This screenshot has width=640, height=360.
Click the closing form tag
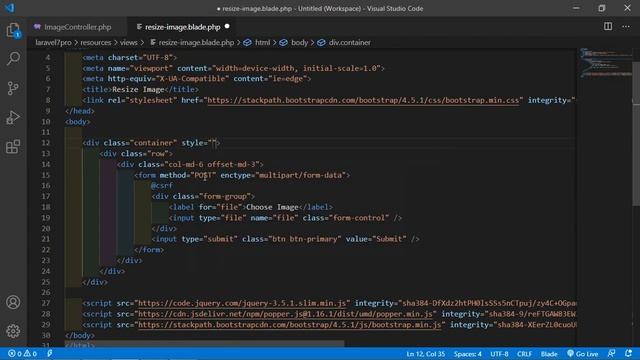point(149,249)
